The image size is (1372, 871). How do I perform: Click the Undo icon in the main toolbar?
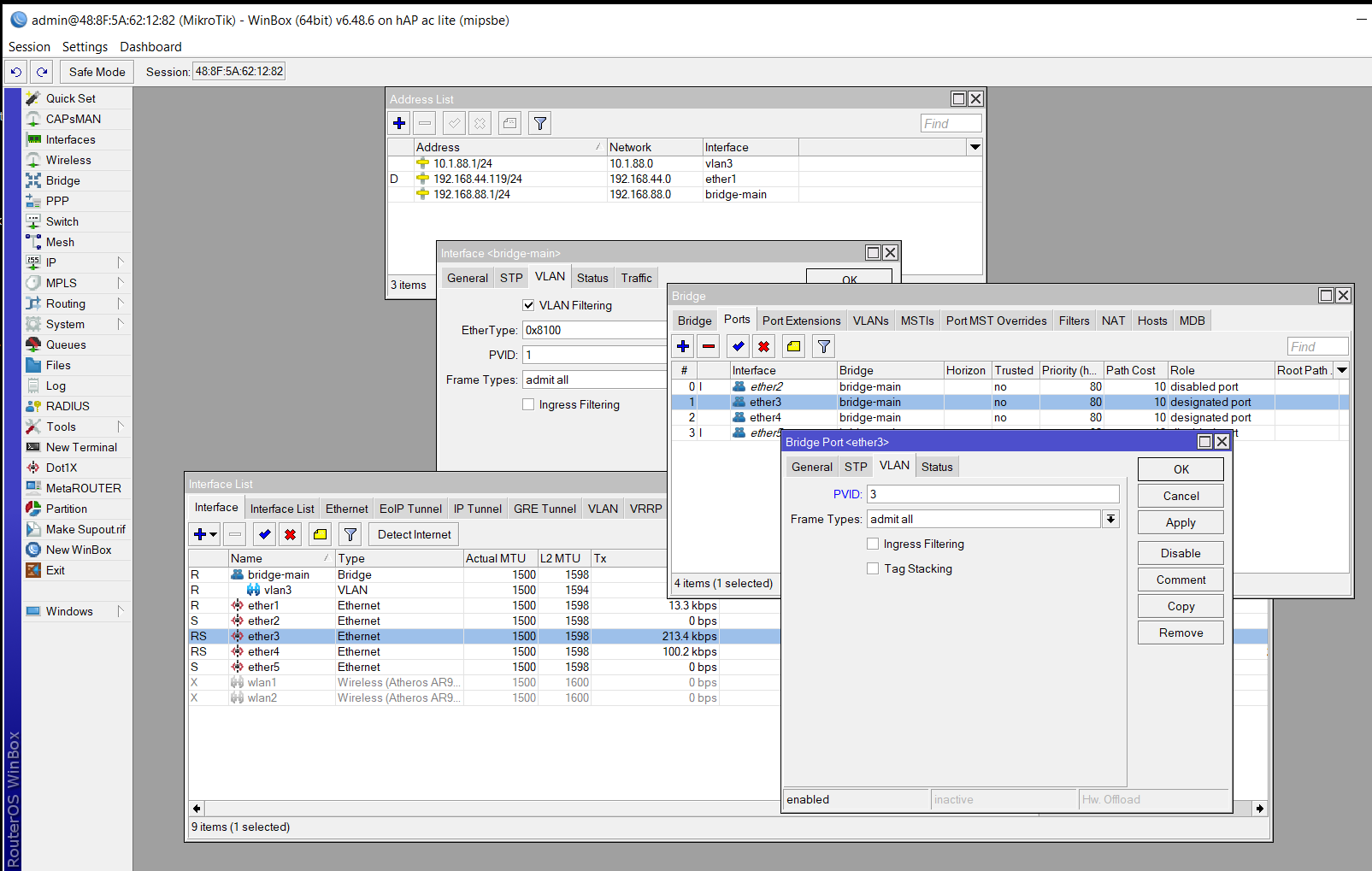point(16,72)
